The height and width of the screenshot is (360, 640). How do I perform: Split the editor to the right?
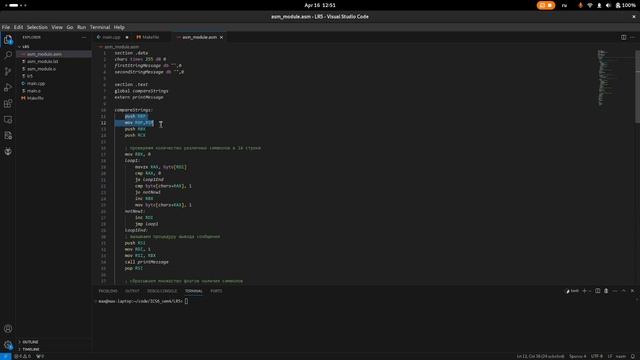(x=623, y=37)
